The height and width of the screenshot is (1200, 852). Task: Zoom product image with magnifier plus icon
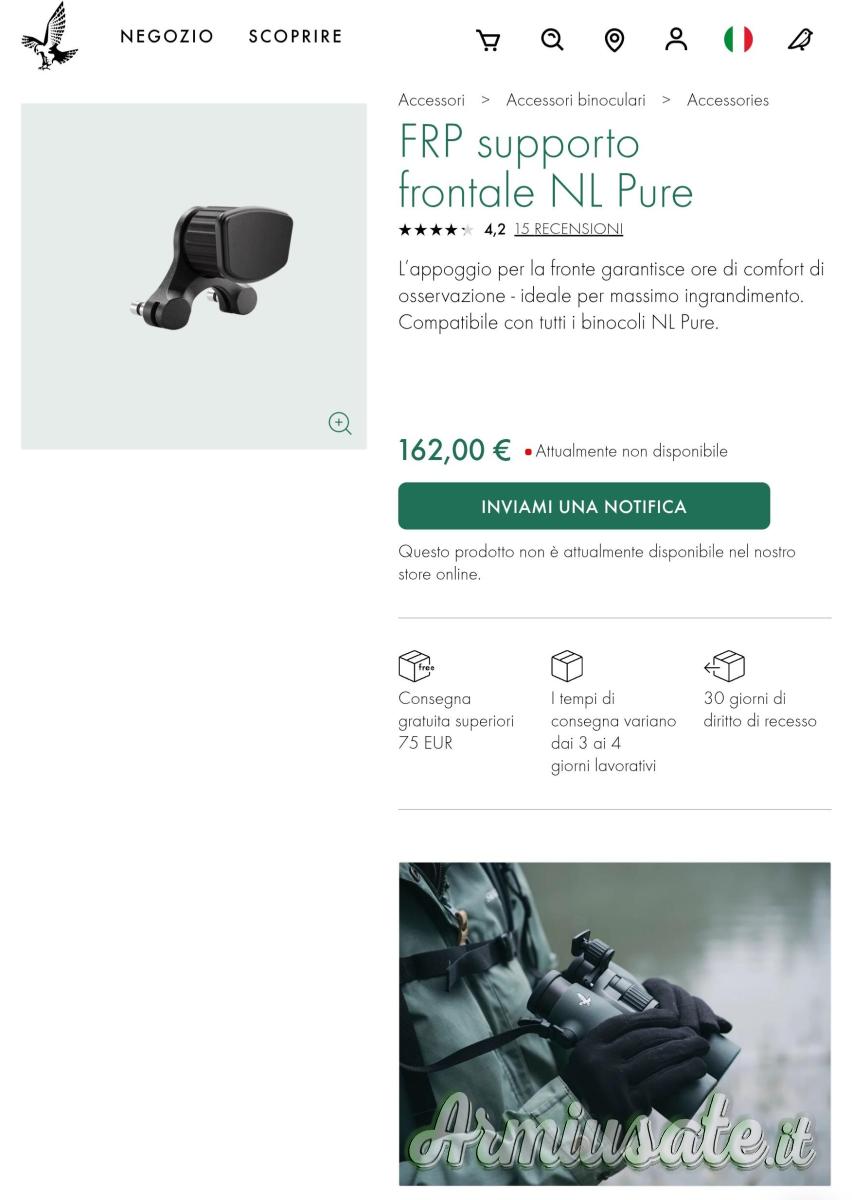(x=340, y=423)
